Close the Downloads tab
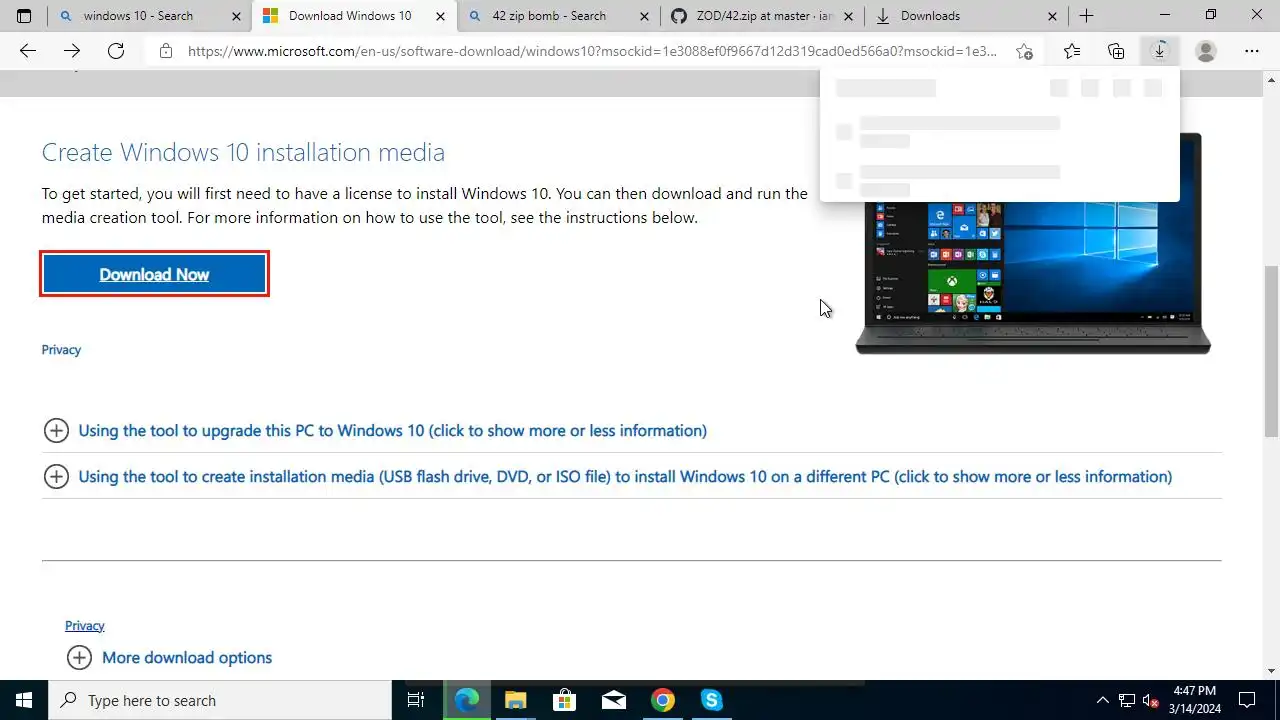The width and height of the screenshot is (1280, 720). tap(1053, 16)
